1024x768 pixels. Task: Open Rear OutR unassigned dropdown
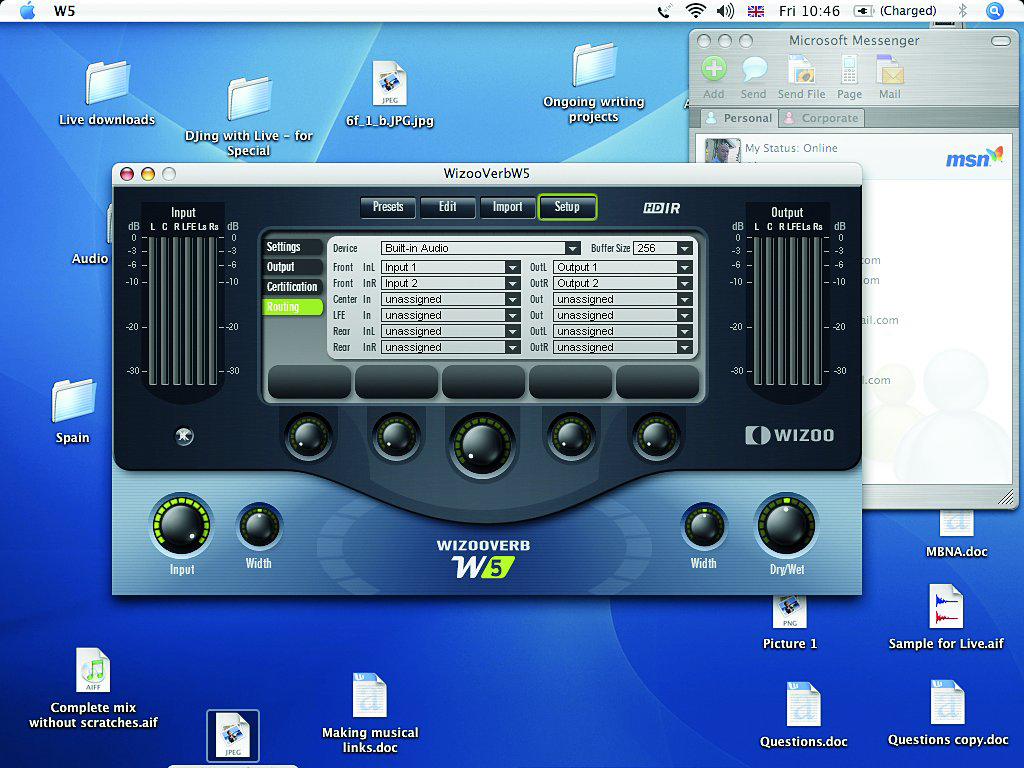tap(623, 347)
